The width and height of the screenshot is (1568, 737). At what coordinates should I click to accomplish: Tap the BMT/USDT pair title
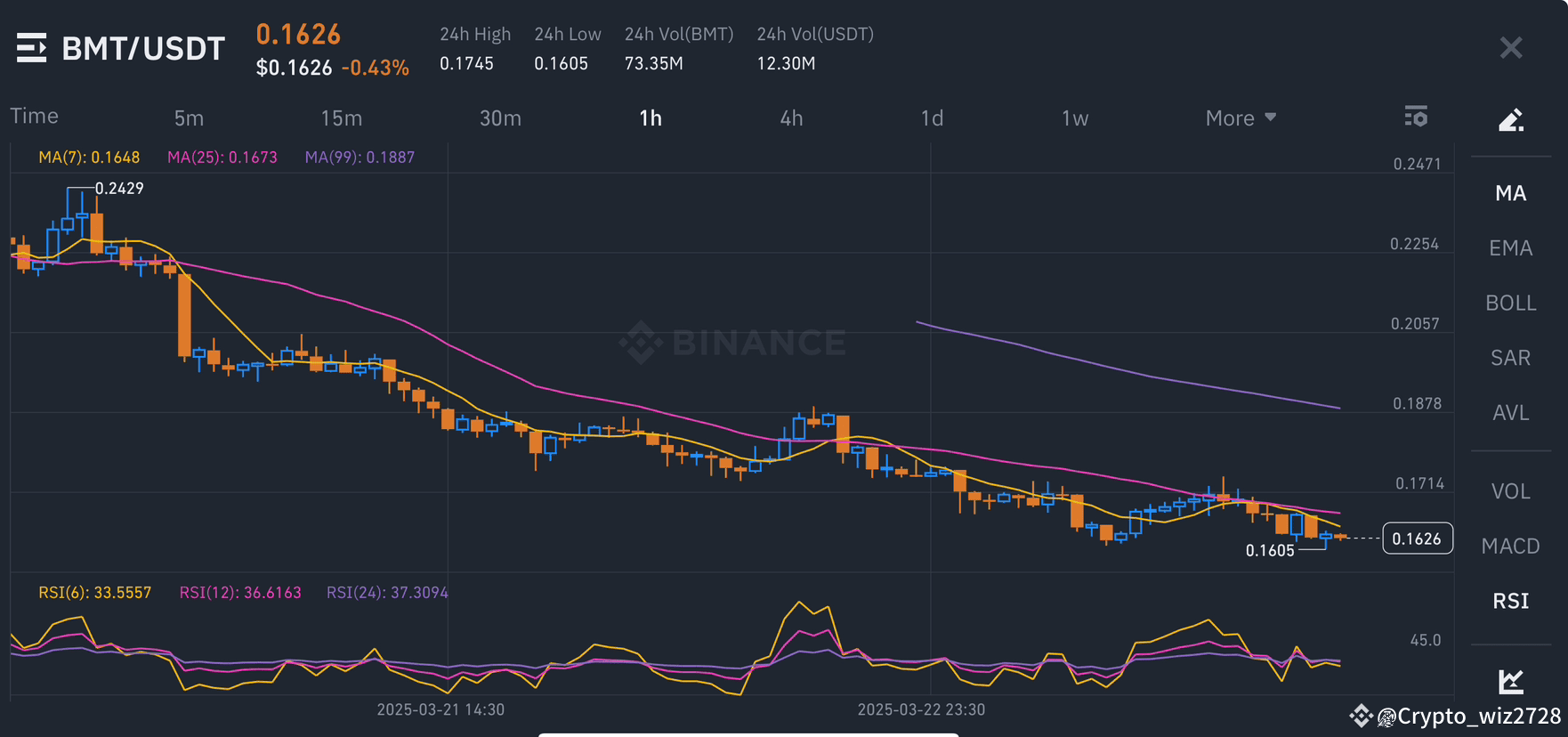click(x=143, y=48)
